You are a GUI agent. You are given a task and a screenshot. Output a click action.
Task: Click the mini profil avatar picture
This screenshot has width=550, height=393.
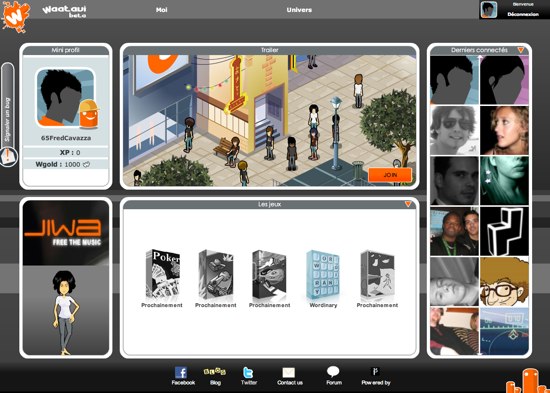tap(66, 98)
